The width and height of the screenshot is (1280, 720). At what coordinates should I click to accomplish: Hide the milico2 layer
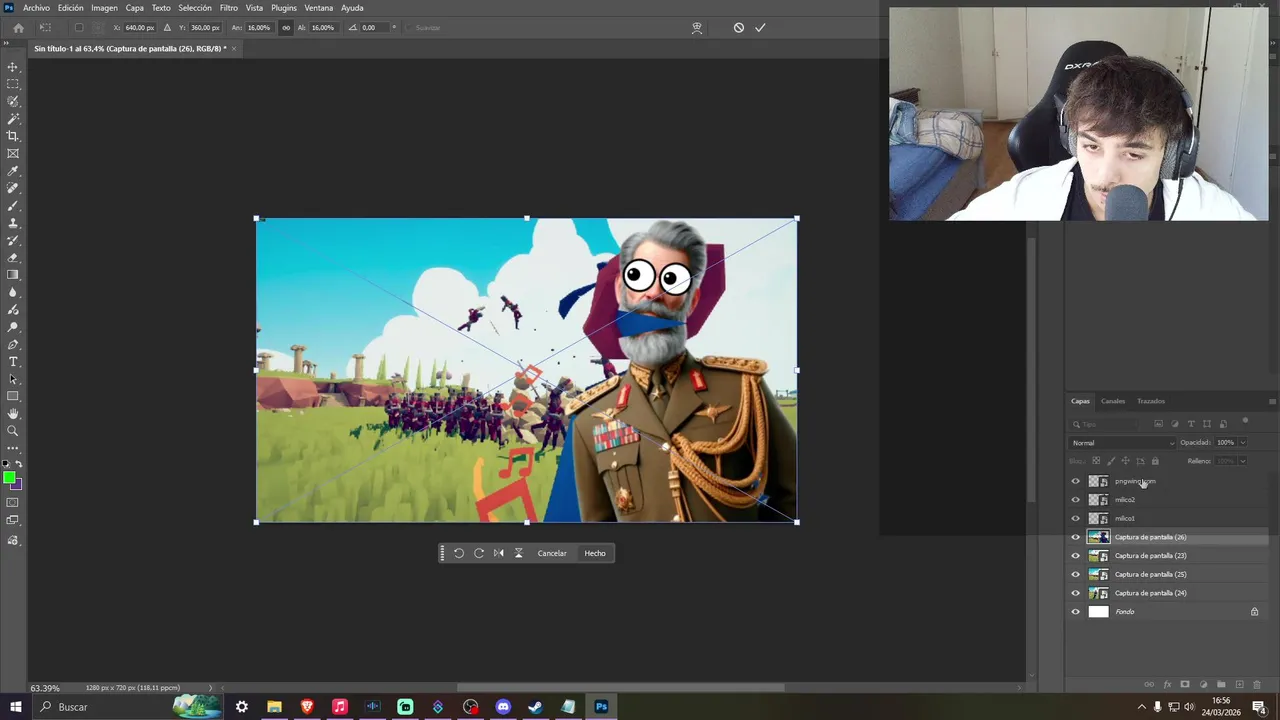tap(1076, 500)
